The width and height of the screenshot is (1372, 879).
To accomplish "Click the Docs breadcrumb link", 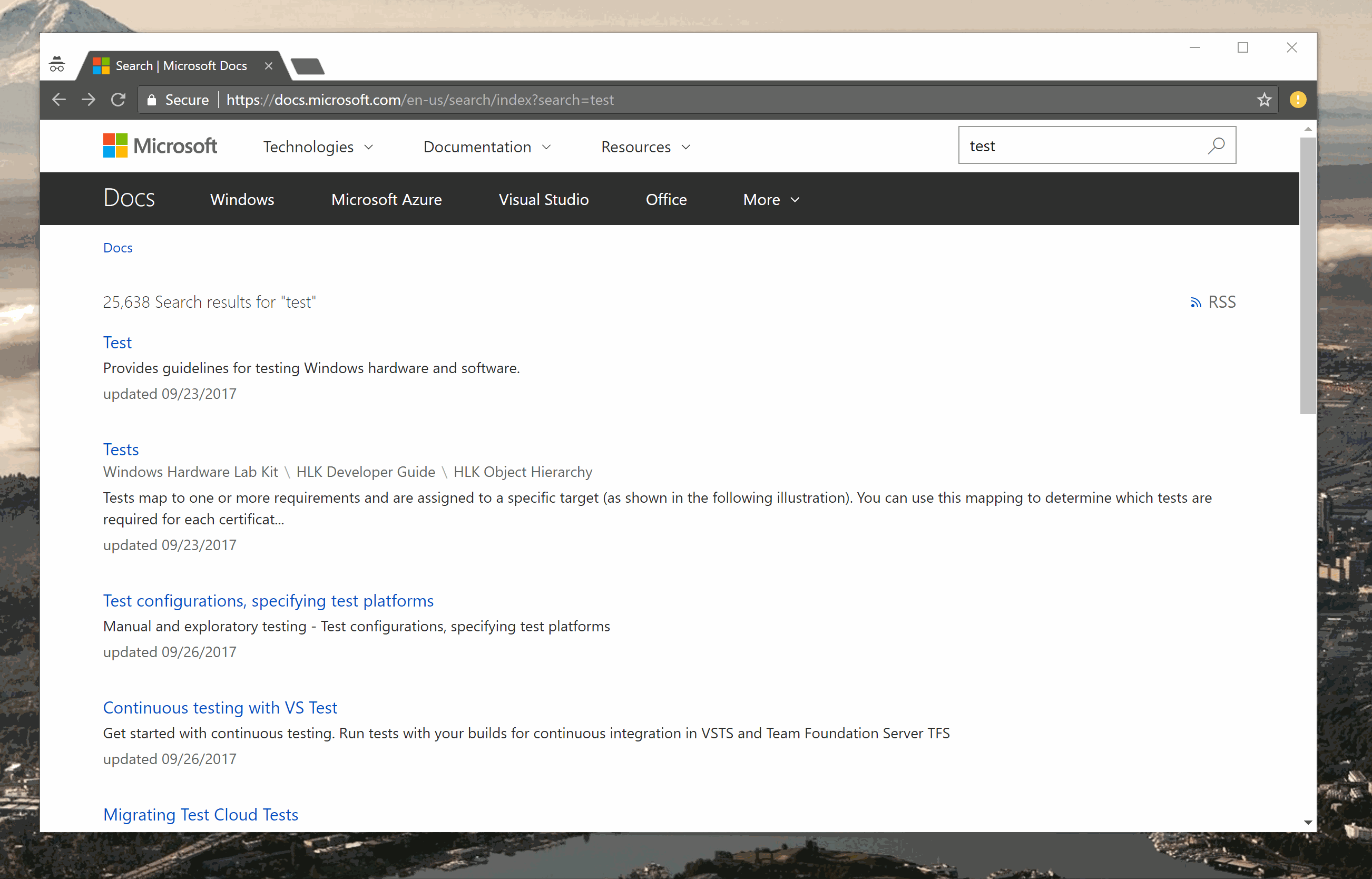I will click(117, 247).
